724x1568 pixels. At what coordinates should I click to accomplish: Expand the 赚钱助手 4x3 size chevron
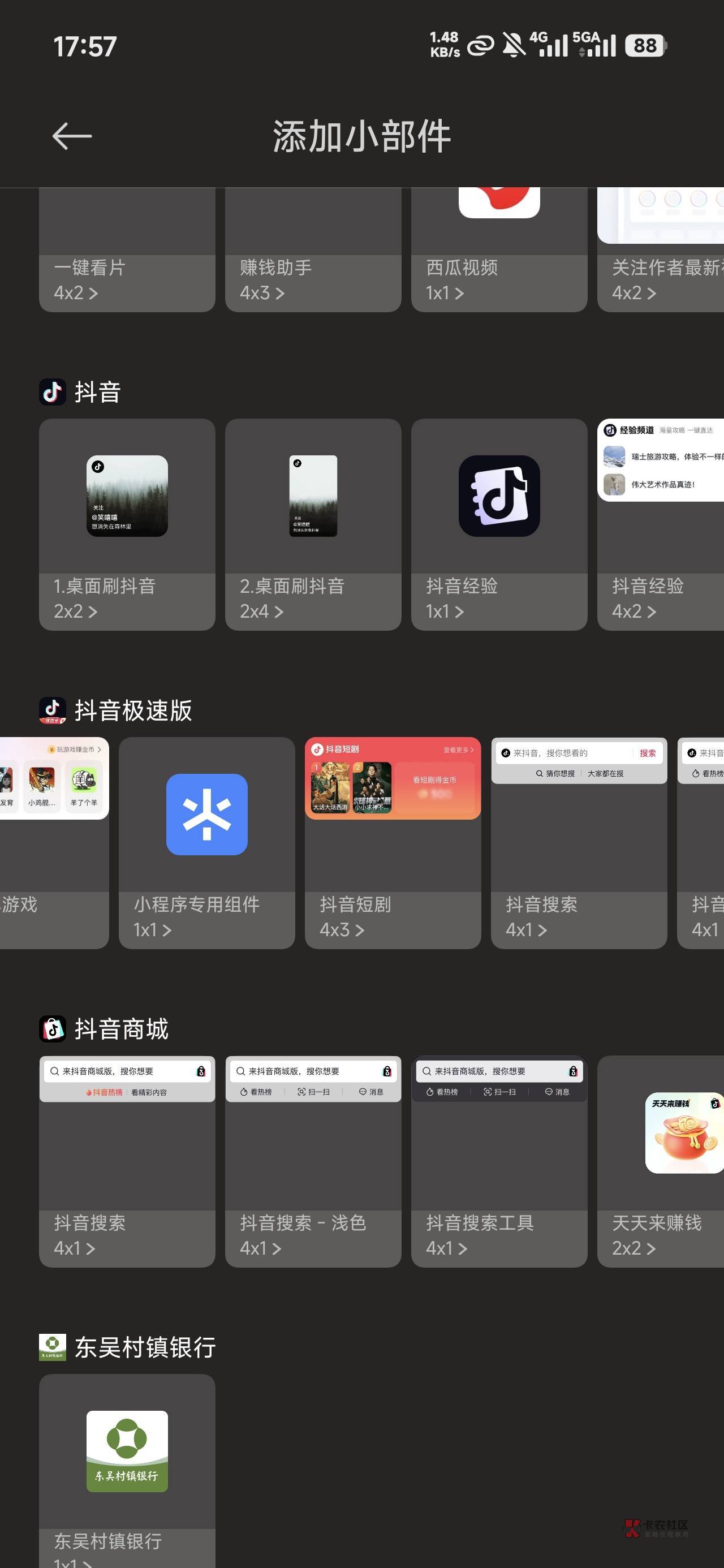point(279,294)
